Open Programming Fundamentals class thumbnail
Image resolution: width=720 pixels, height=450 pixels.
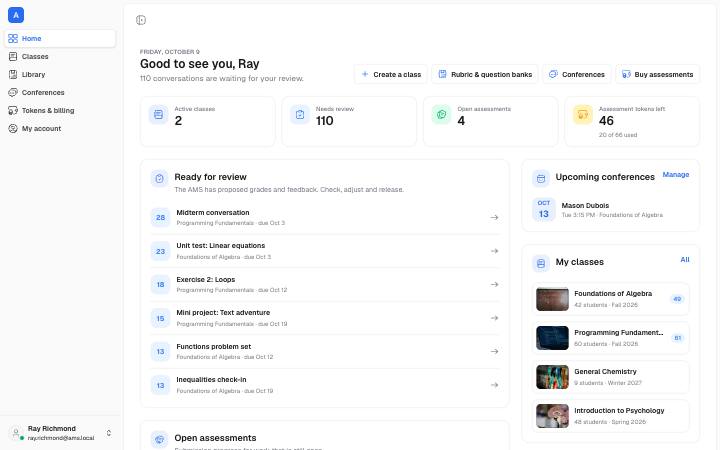pyautogui.click(x=552, y=338)
